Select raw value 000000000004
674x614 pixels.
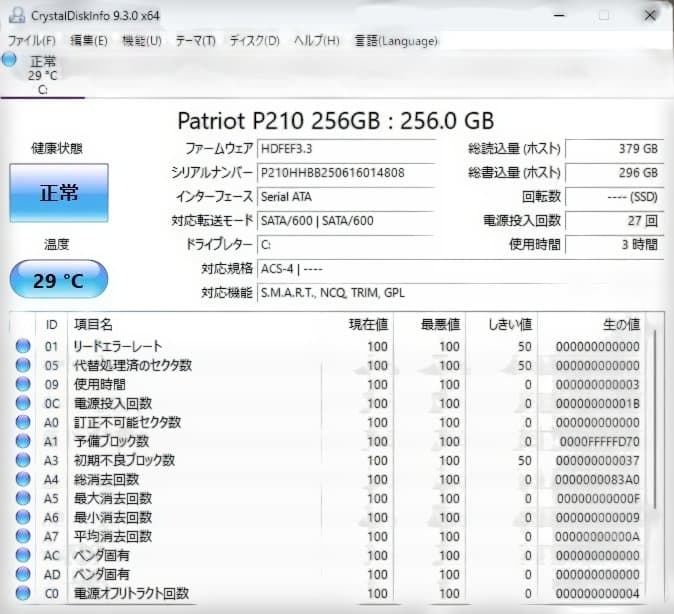point(597,594)
